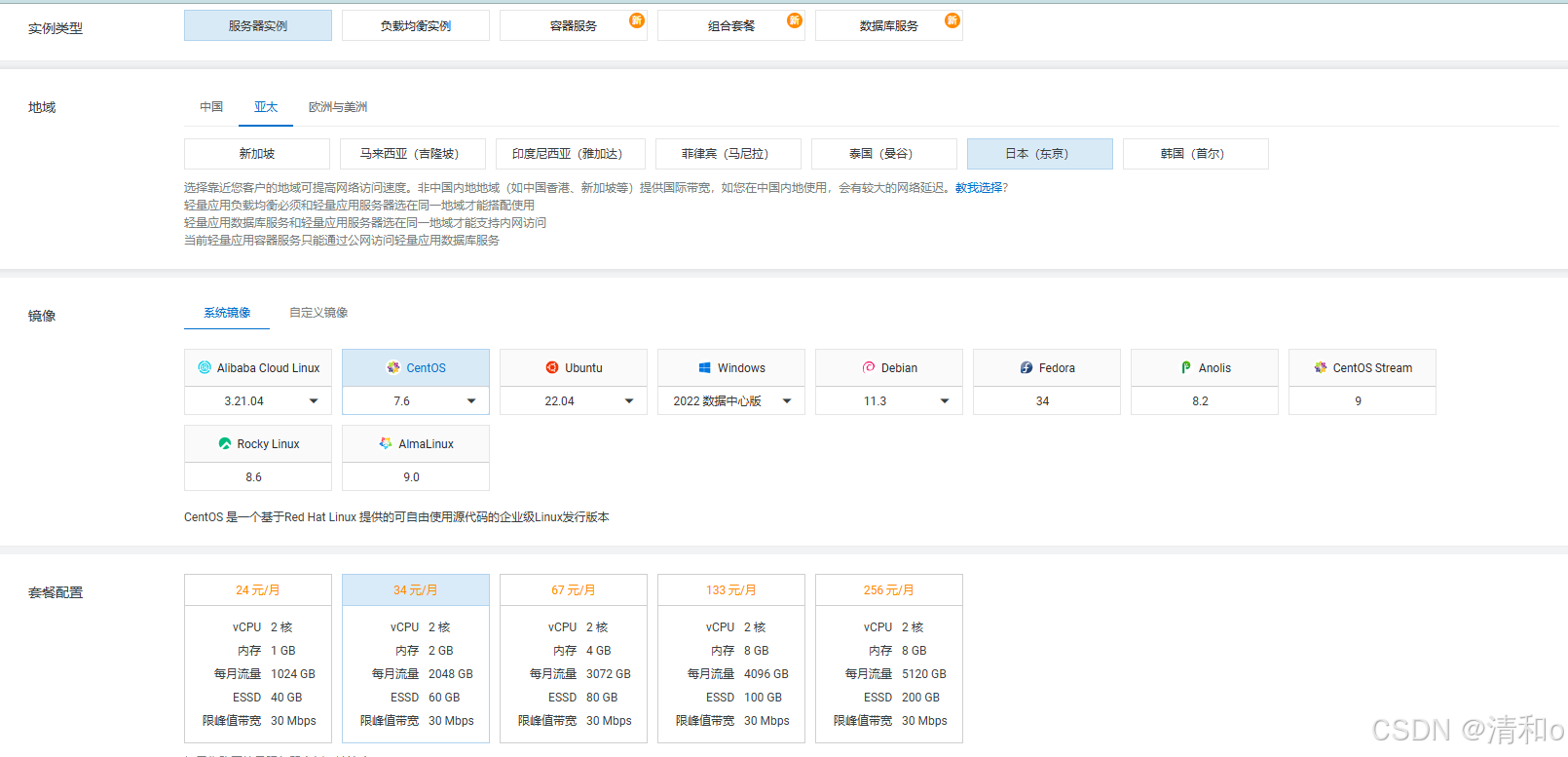Select the 24 元/月 plan
The width and height of the screenshot is (1568, 757).
[x=258, y=659]
